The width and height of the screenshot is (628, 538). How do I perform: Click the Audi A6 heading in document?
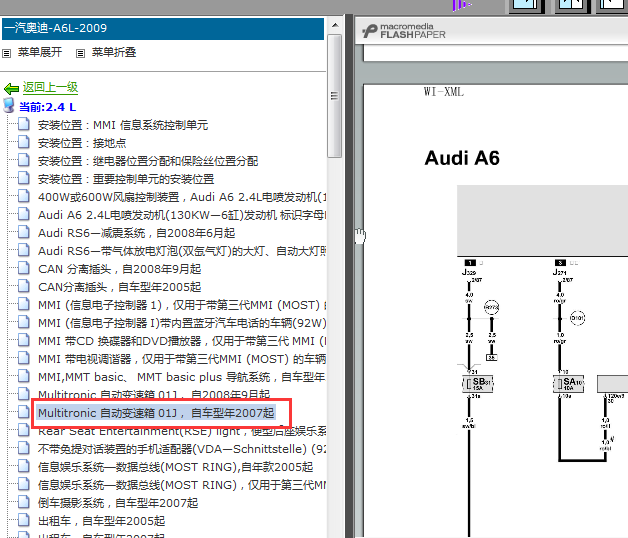[x=462, y=158]
